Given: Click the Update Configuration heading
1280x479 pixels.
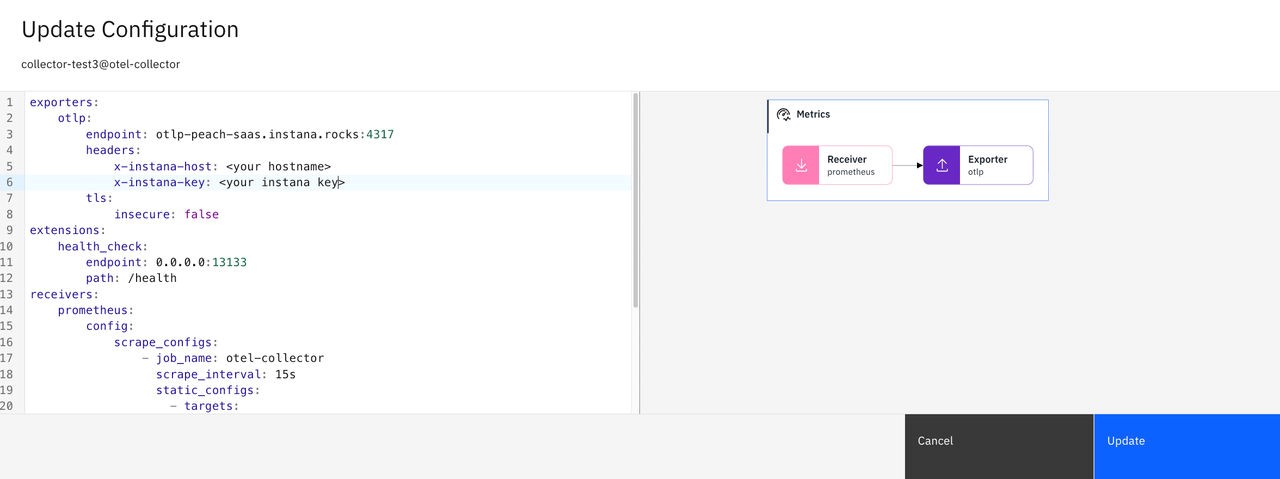Looking at the screenshot, I should (130, 30).
